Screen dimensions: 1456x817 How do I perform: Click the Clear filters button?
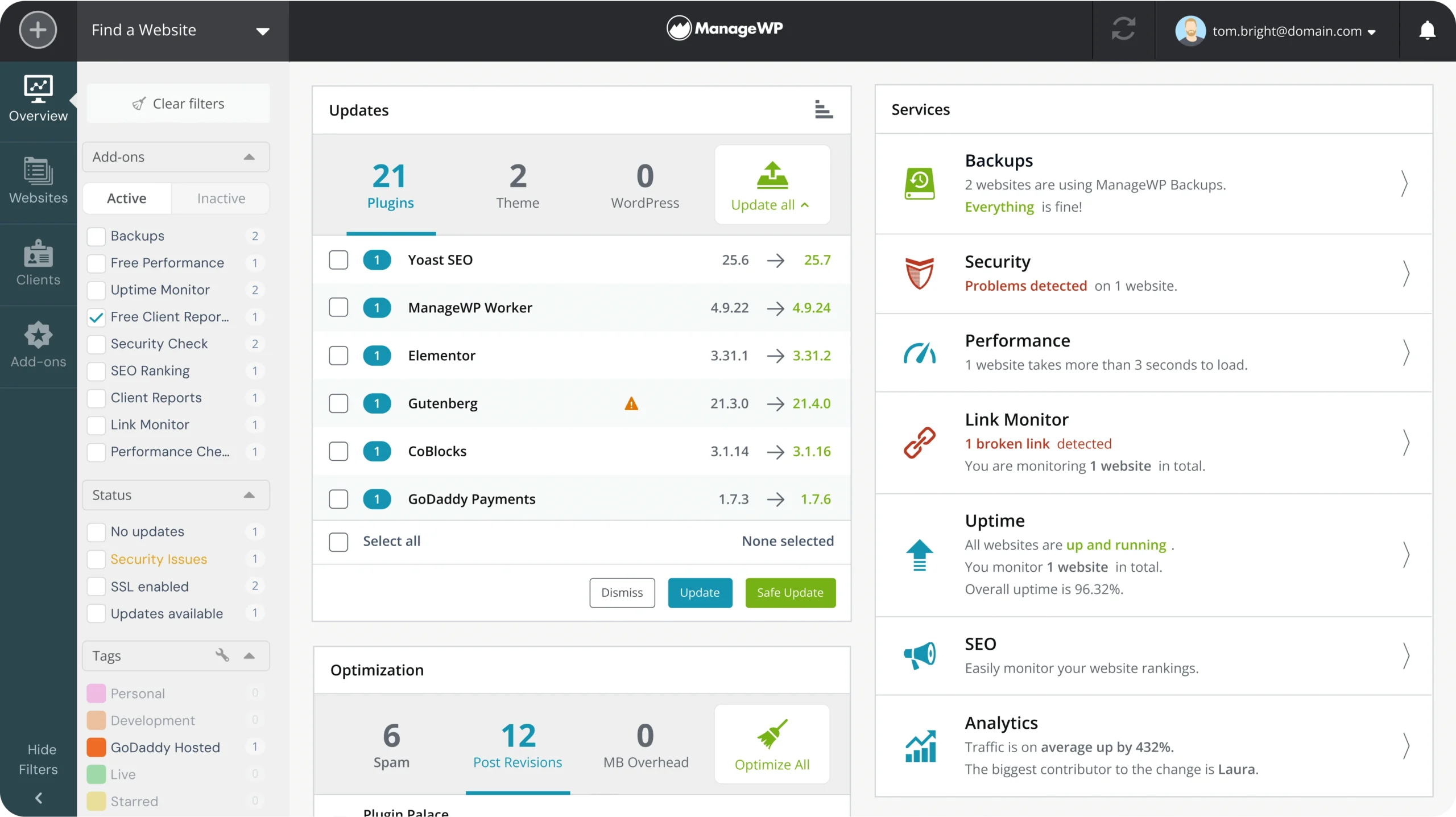(178, 104)
